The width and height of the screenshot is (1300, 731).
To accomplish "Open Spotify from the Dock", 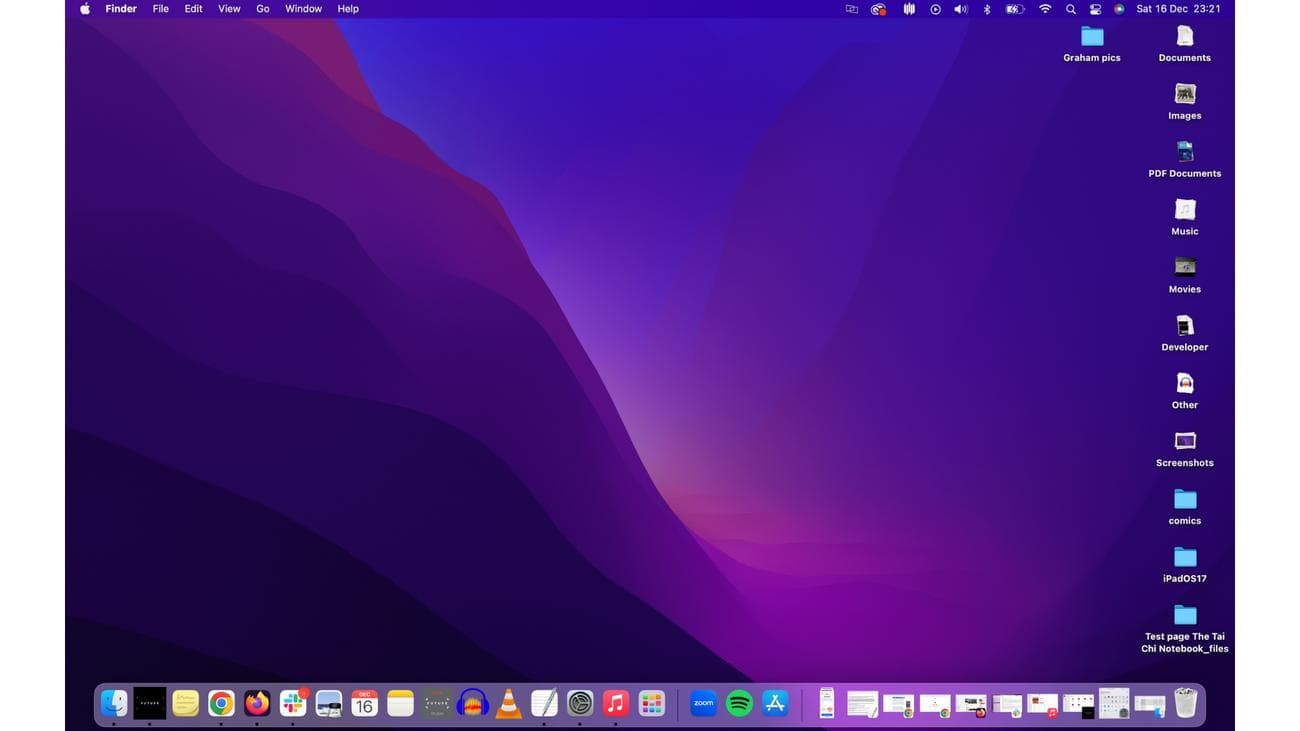I will (x=738, y=703).
